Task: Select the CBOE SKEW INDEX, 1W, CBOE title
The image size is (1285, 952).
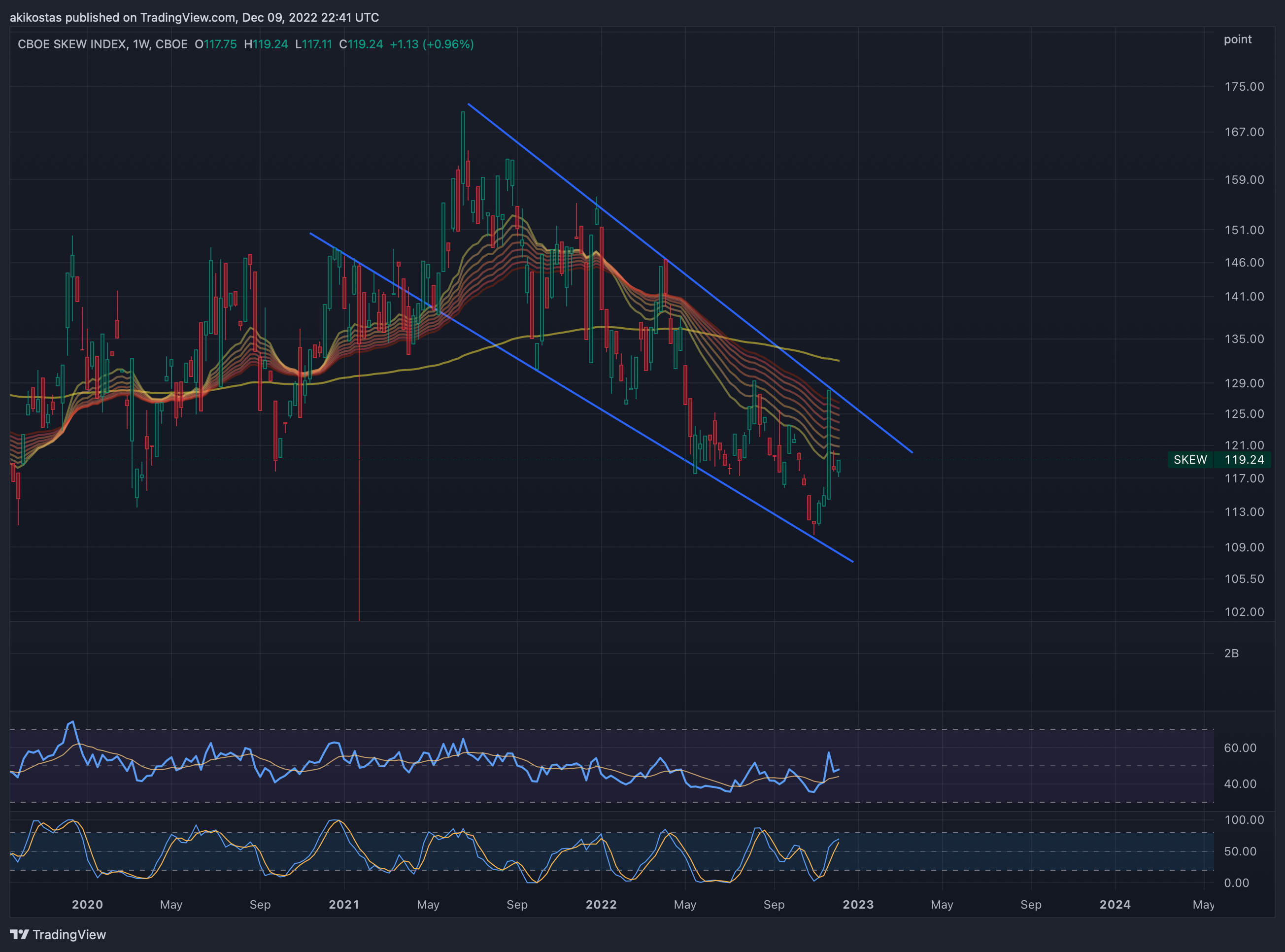Action: pyautogui.click(x=102, y=44)
